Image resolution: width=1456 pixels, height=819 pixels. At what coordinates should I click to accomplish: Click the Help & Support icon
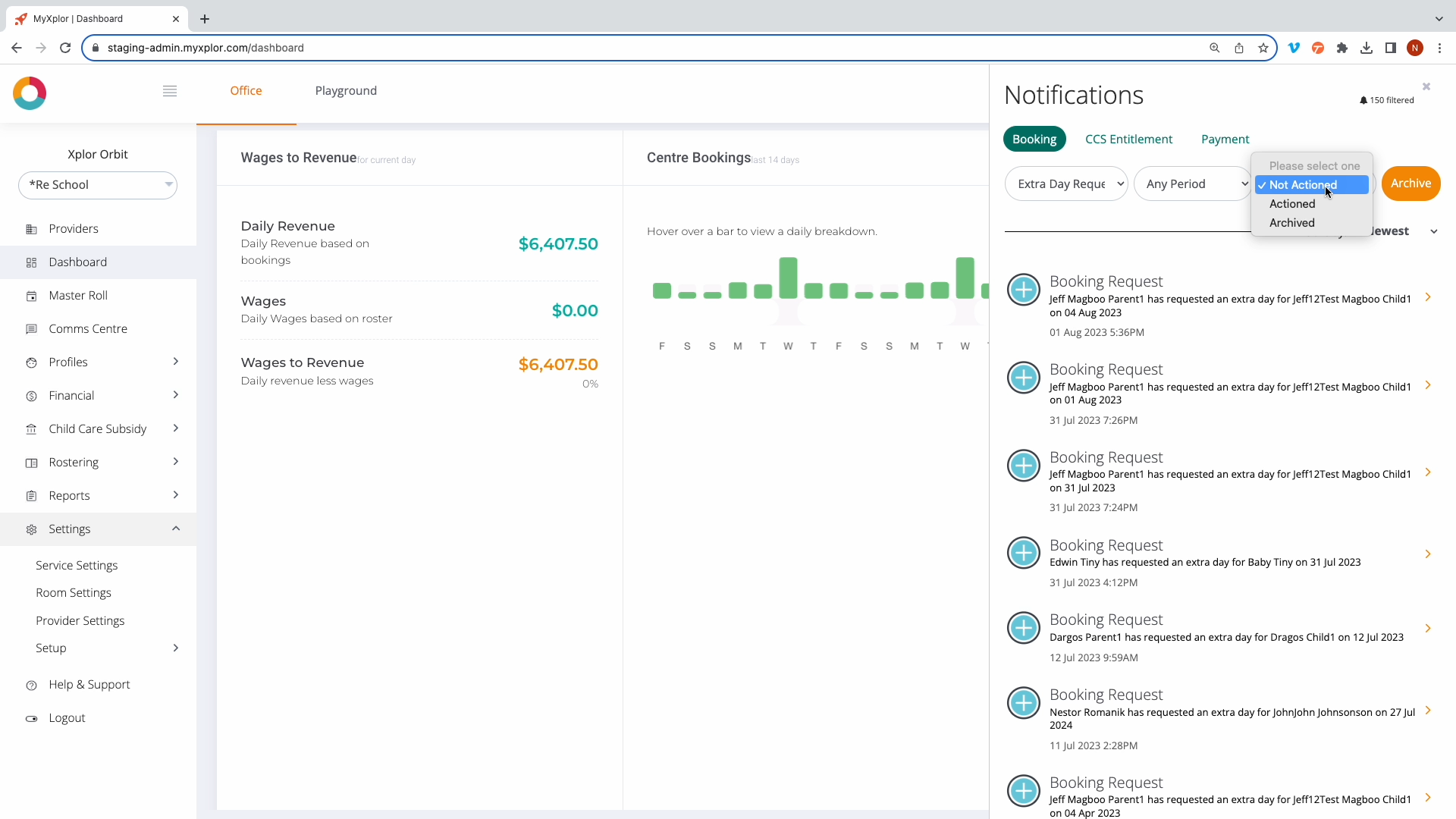[31, 686]
